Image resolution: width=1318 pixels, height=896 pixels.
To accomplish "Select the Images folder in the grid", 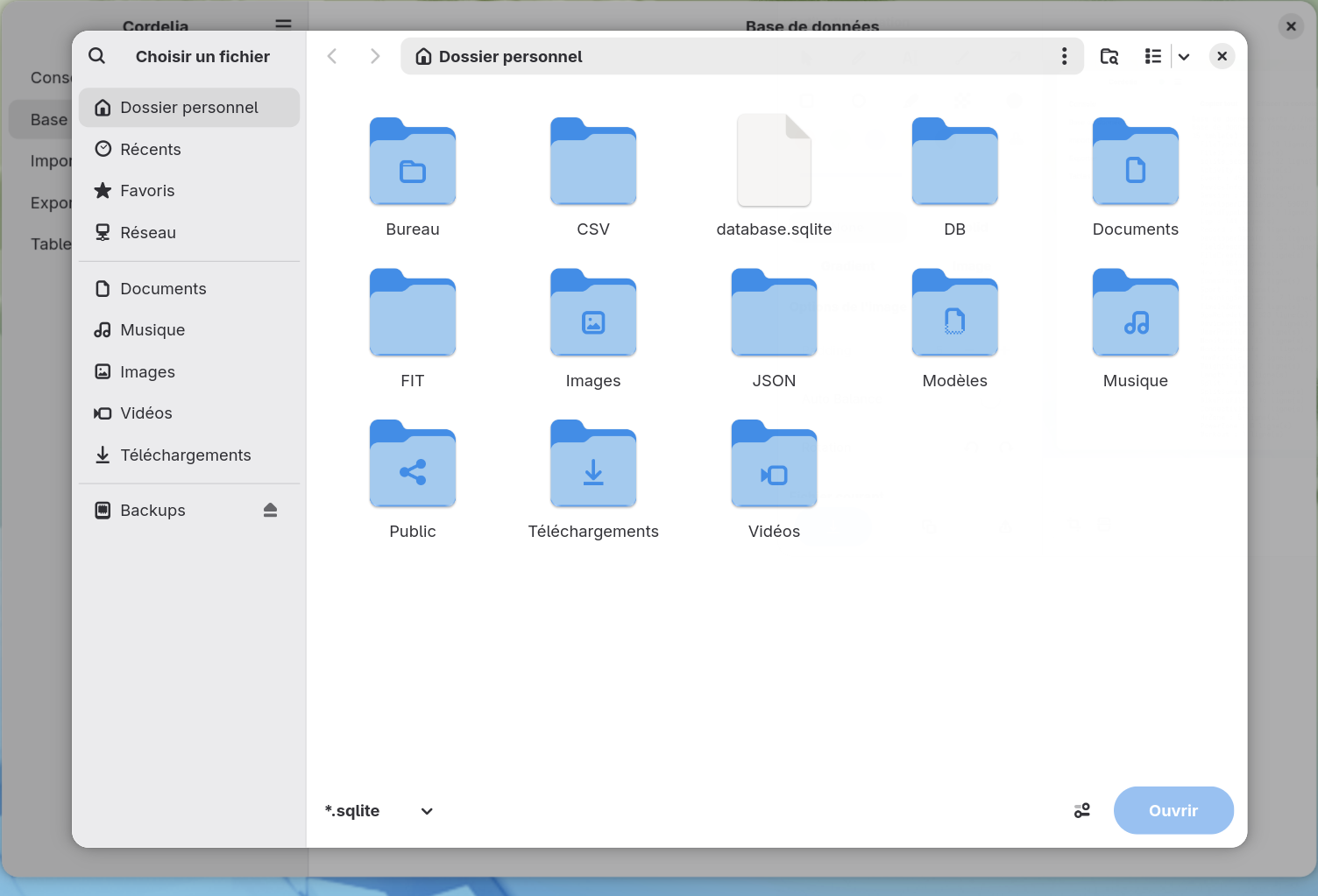I will [x=593, y=328].
